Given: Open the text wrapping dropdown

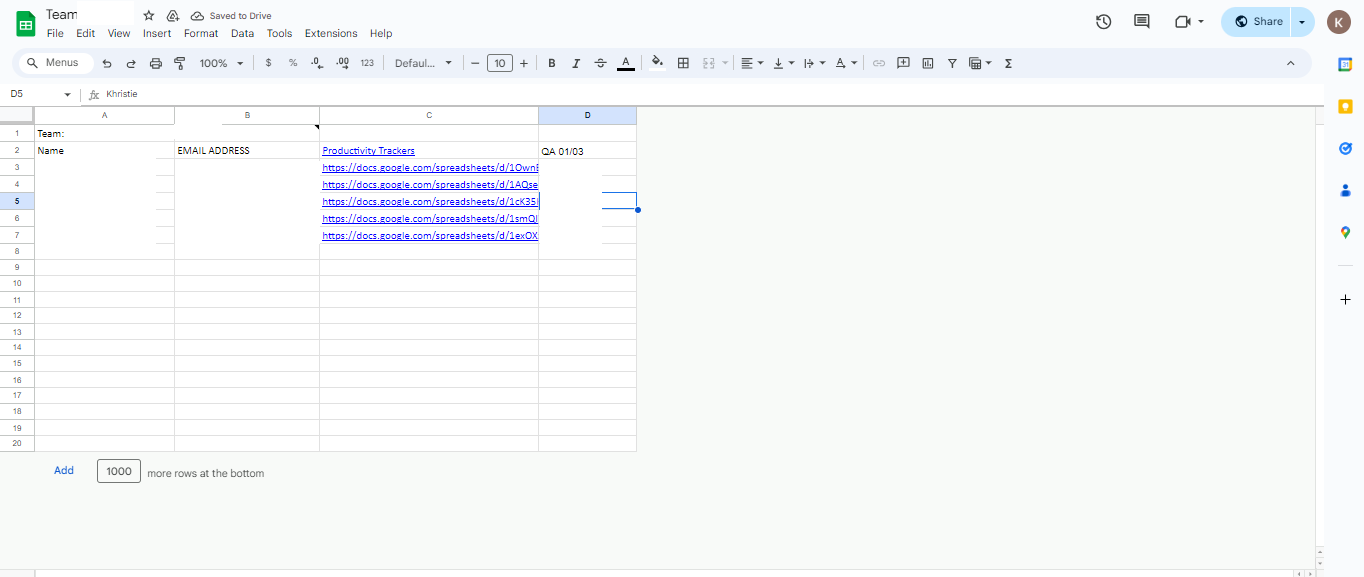Looking at the screenshot, I should pos(814,63).
